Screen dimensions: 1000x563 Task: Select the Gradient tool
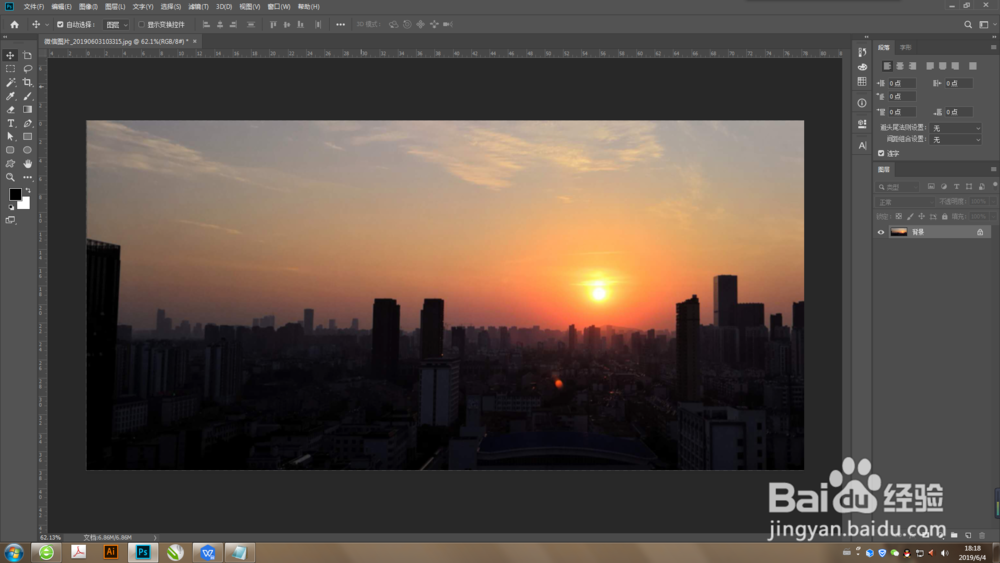27,110
